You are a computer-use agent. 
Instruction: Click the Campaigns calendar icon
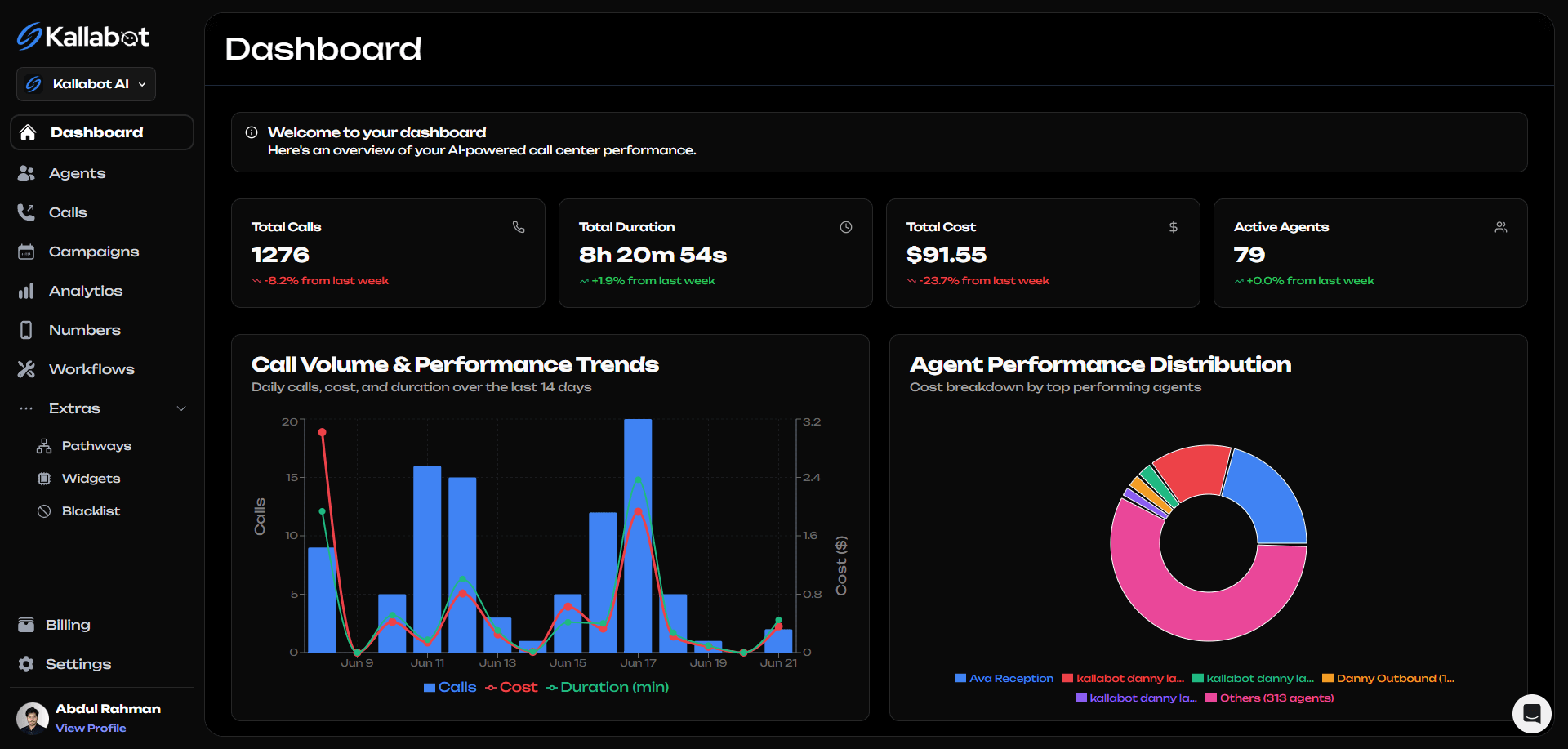pyautogui.click(x=26, y=252)
